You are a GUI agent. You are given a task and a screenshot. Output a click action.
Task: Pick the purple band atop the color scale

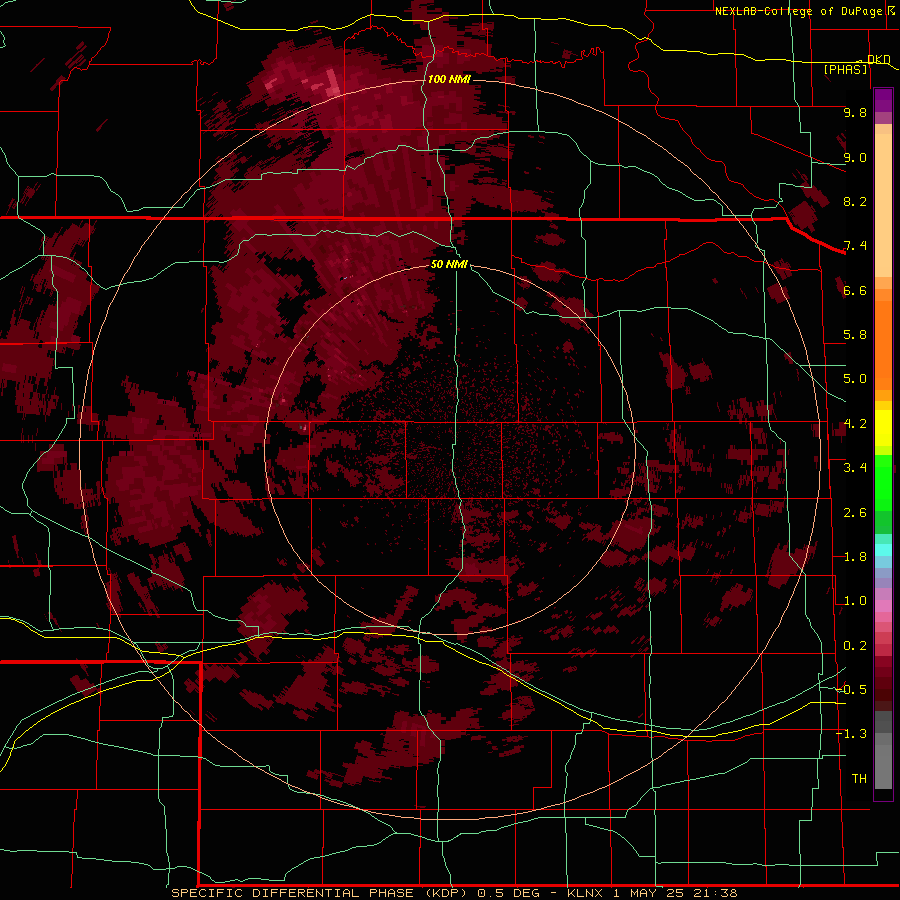[x=883, y=100]
